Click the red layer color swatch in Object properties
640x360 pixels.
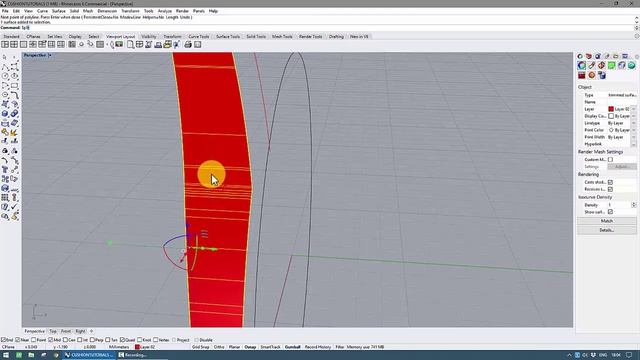pyautogui.click(x=611, y=109)
